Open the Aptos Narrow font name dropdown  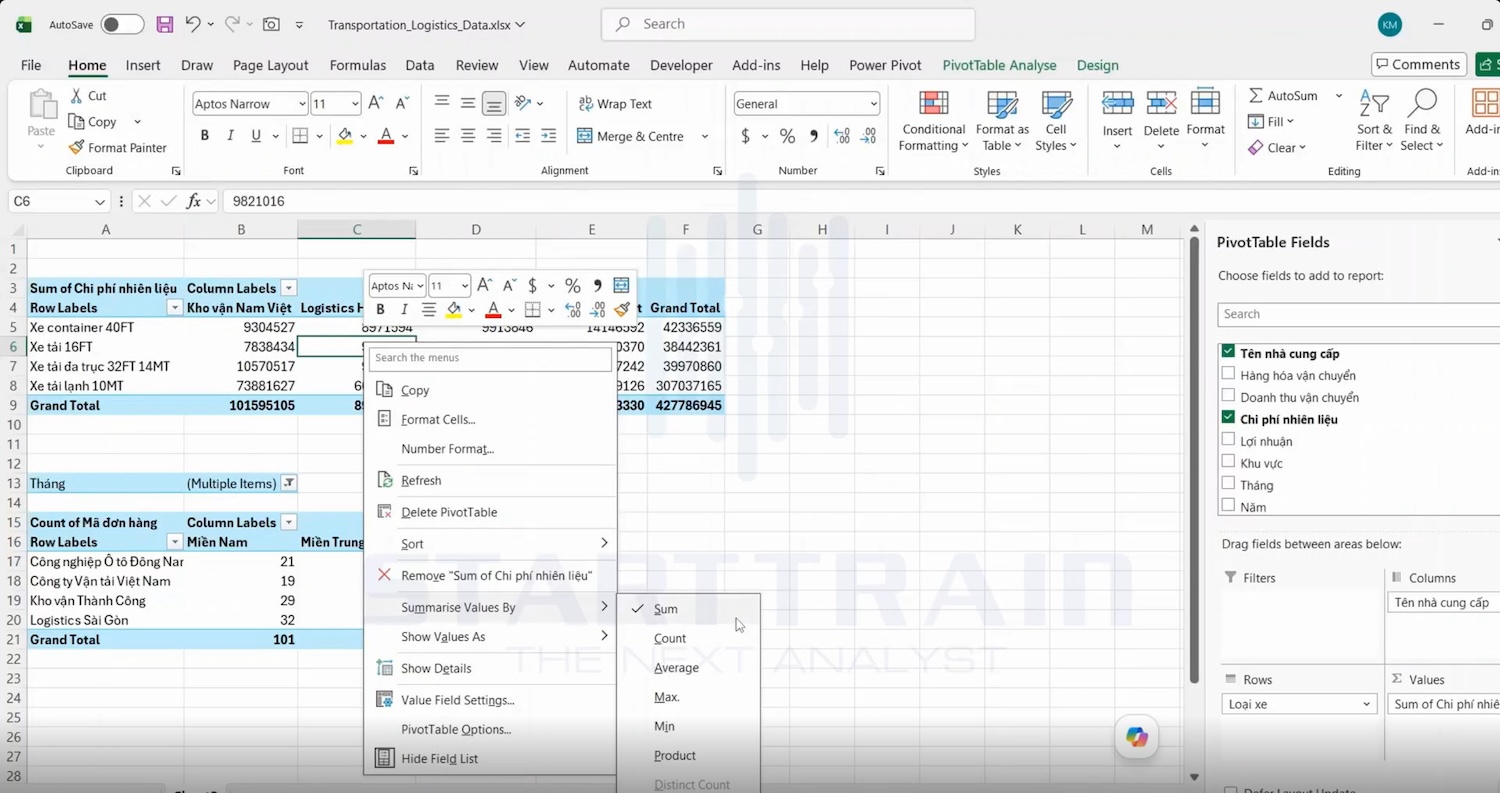(301, 104)
